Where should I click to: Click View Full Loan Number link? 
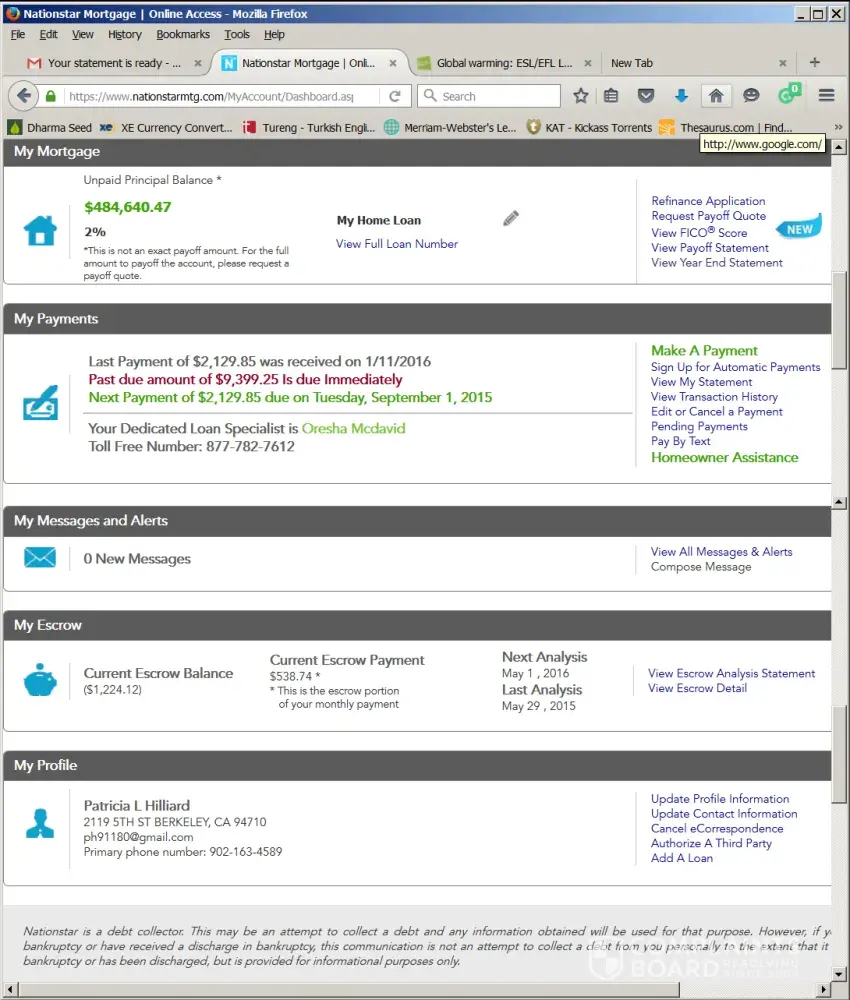(397, 244)
